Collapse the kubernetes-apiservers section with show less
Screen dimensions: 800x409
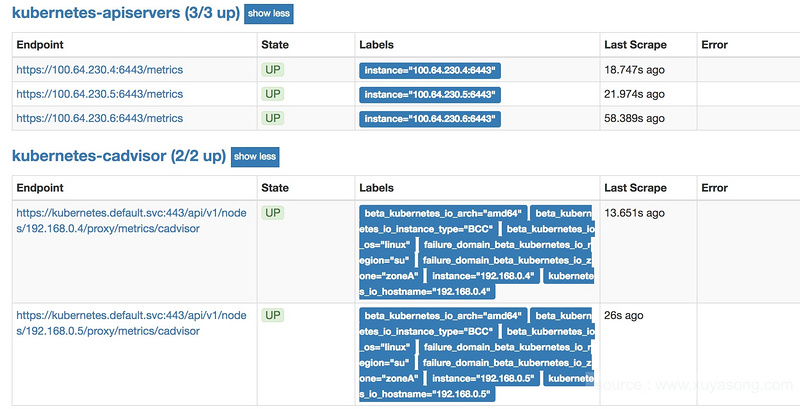tap(269, 15)
